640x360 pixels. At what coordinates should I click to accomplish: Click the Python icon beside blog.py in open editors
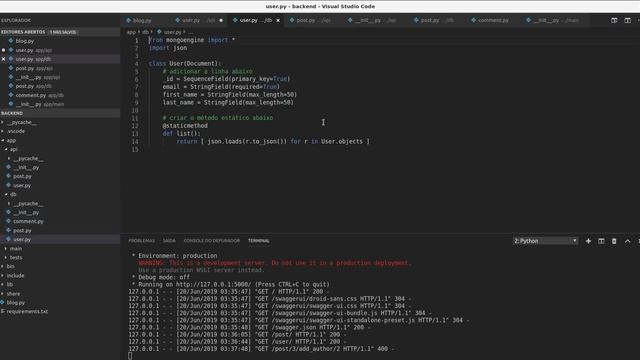coord(11,41)
